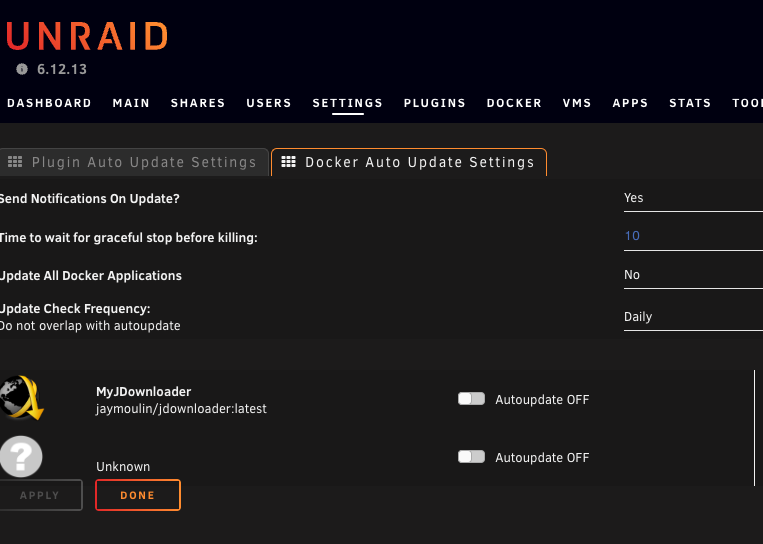Click Autoupdate OFF label for Unknown
The width and height of the screenshot is (763, 544).
pyautogui.click(x=542, y=457)
